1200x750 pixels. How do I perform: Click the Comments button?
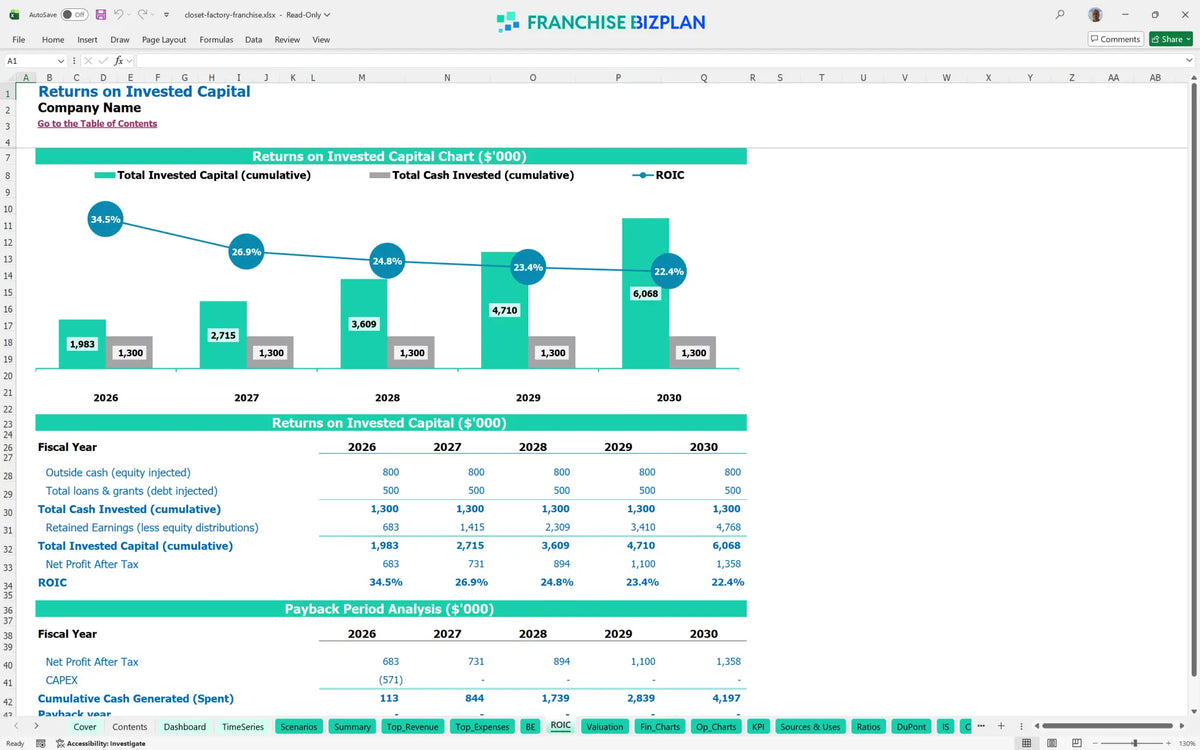[x=1115, y=39]
